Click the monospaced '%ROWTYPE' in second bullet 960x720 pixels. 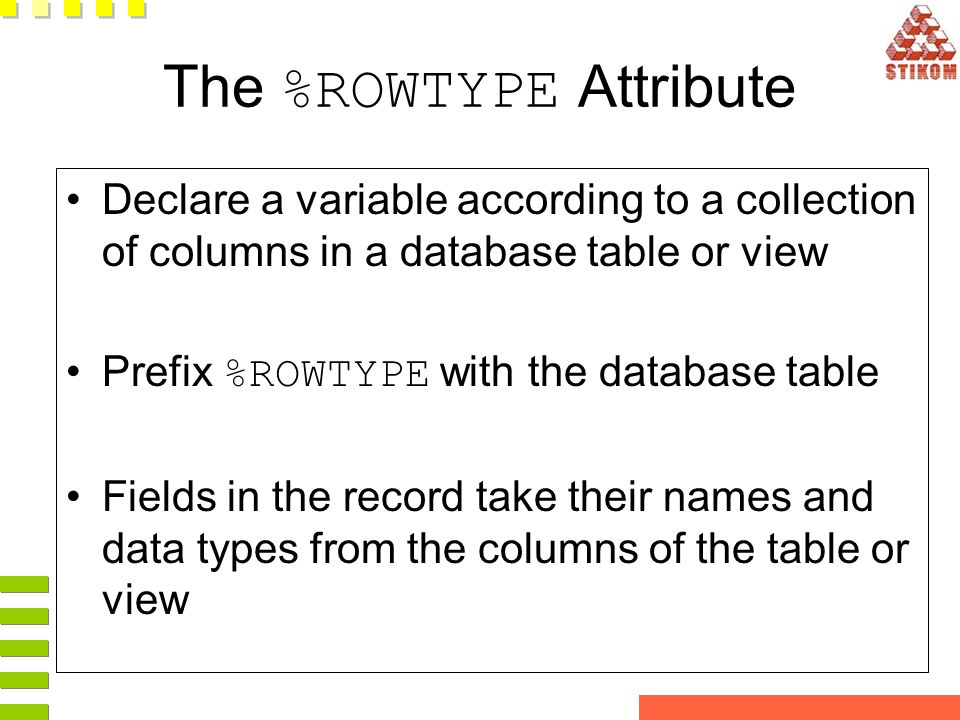[x=327, y=373]
